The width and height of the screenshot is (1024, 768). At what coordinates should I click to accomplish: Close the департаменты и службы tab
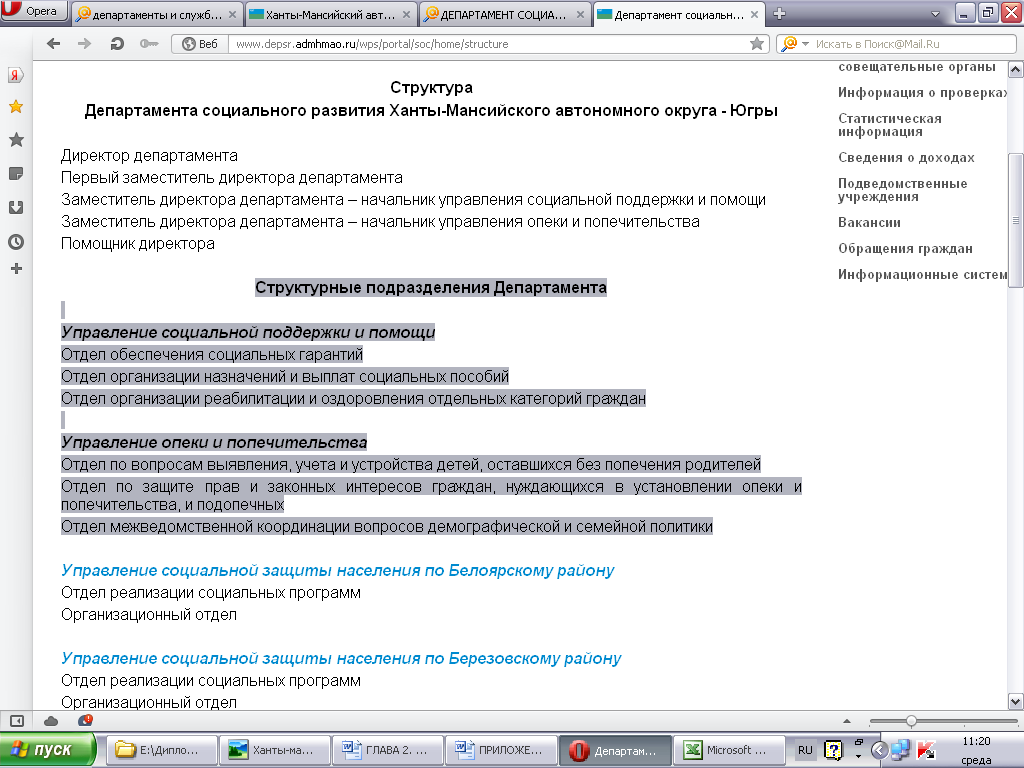pyautogui.click(x=232, y=14)
